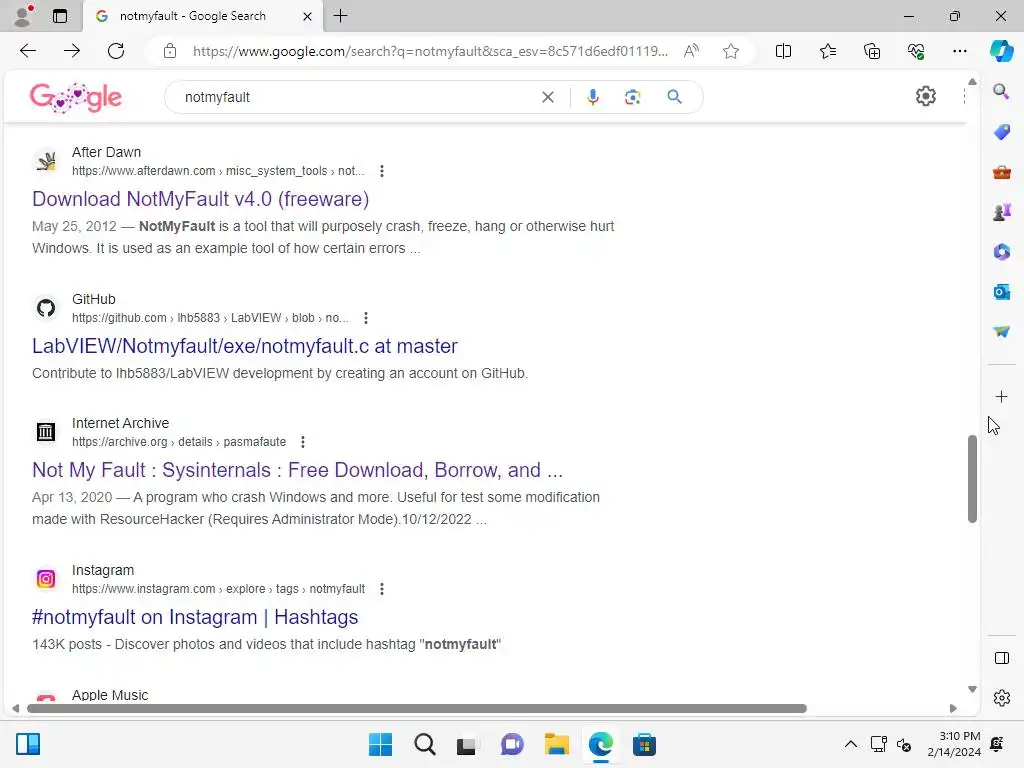Image resolution: width=1024 pixels, height=768 pixels.
Task: Open Copilot in Edge sidebar
Action: pyautogui.click(x=1001, y=51)
